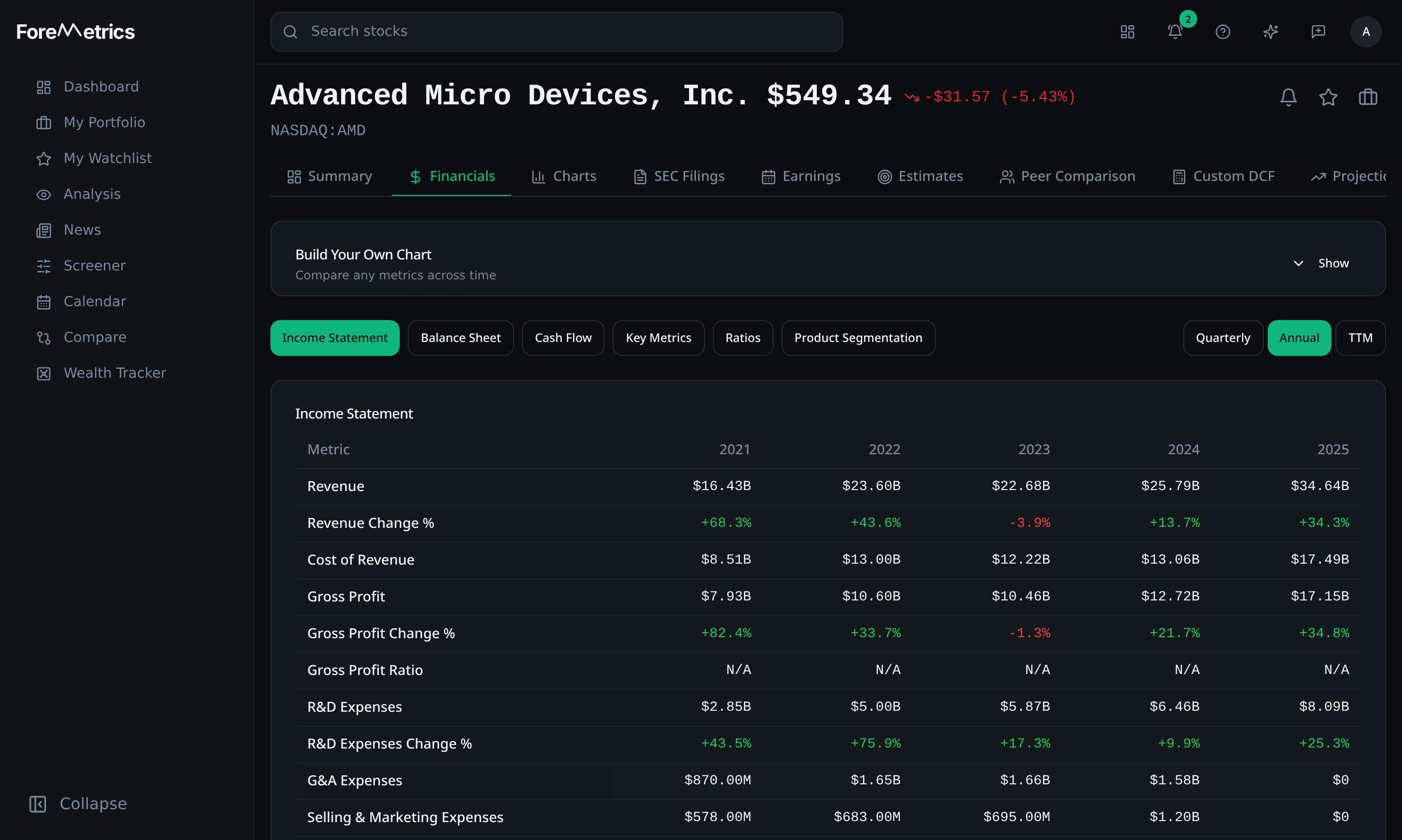Click the Gross Profit Ratio row label
1402x840 pixels.
pyautogui.click(x=365, y=670)
